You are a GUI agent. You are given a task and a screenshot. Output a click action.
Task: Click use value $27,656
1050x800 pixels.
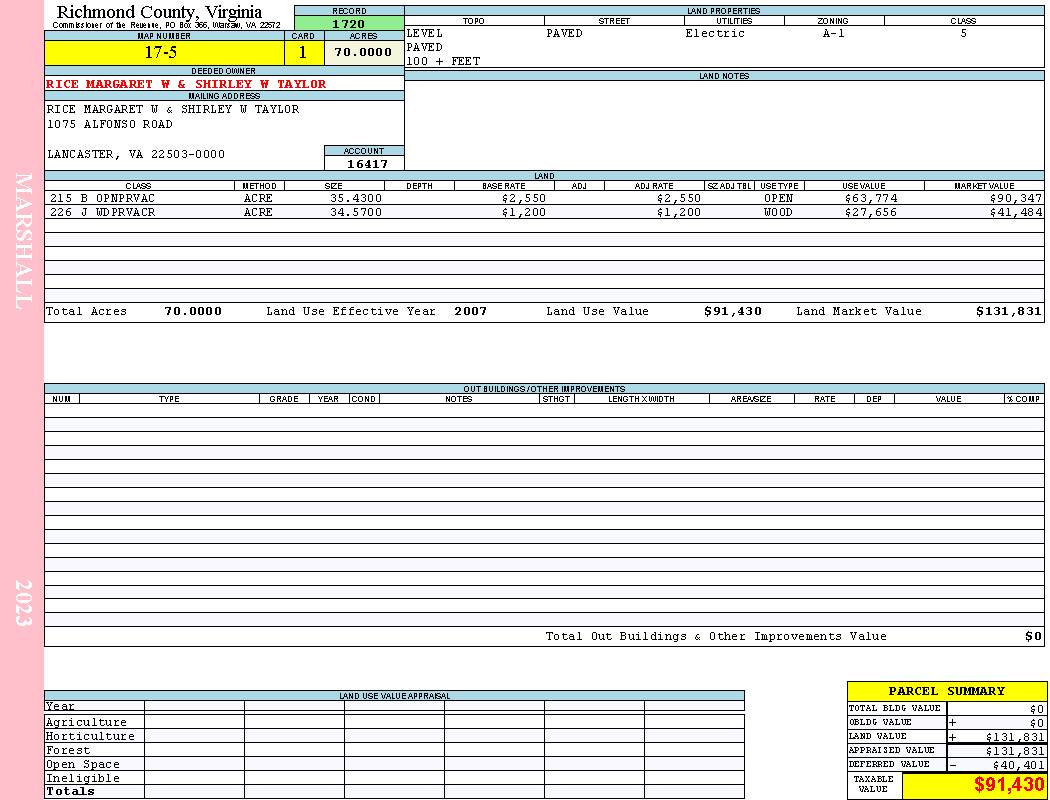[871, 213]
